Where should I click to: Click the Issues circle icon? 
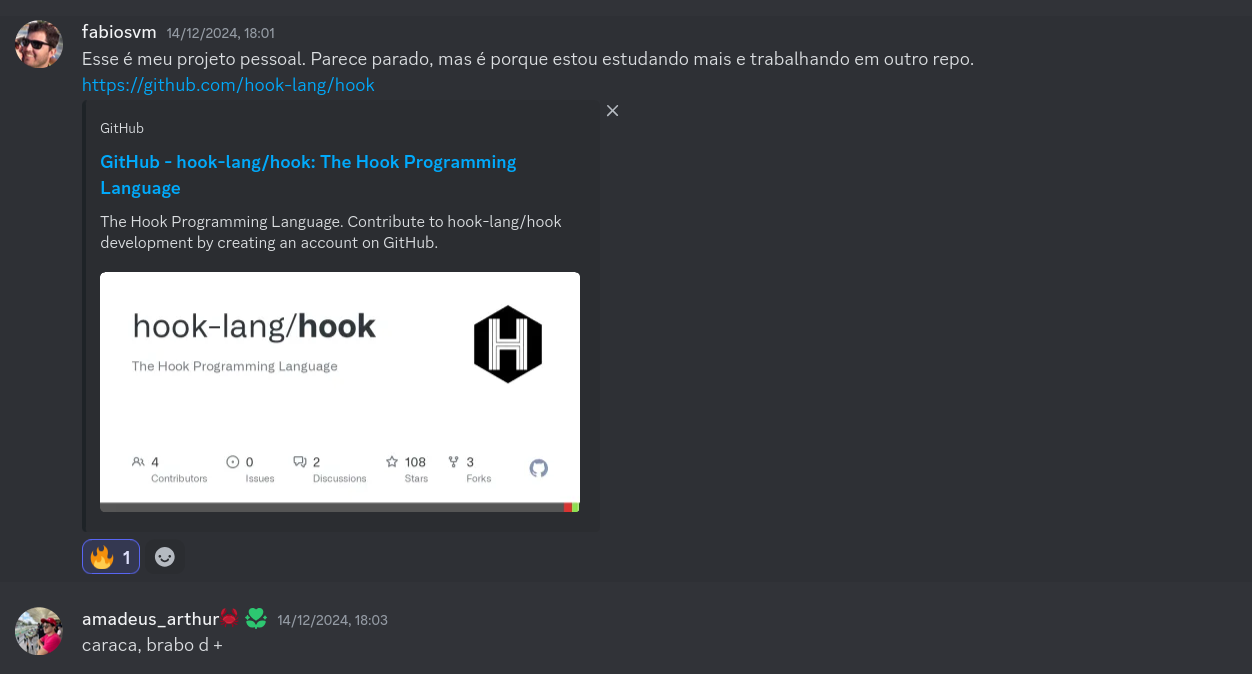(x=233, y=462)
